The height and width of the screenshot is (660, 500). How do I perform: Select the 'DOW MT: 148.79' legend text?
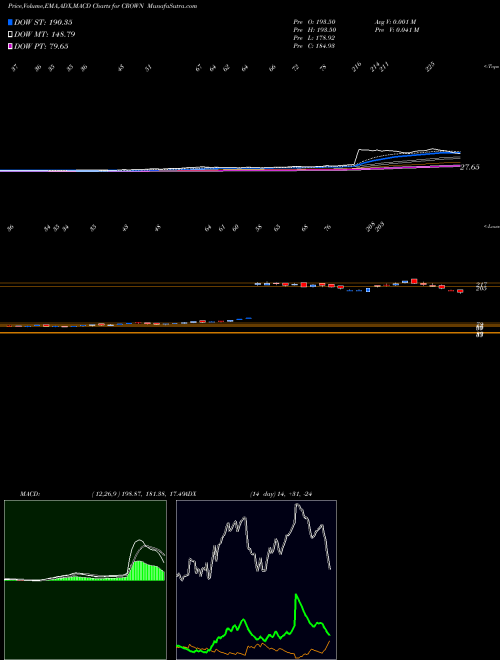45,35
